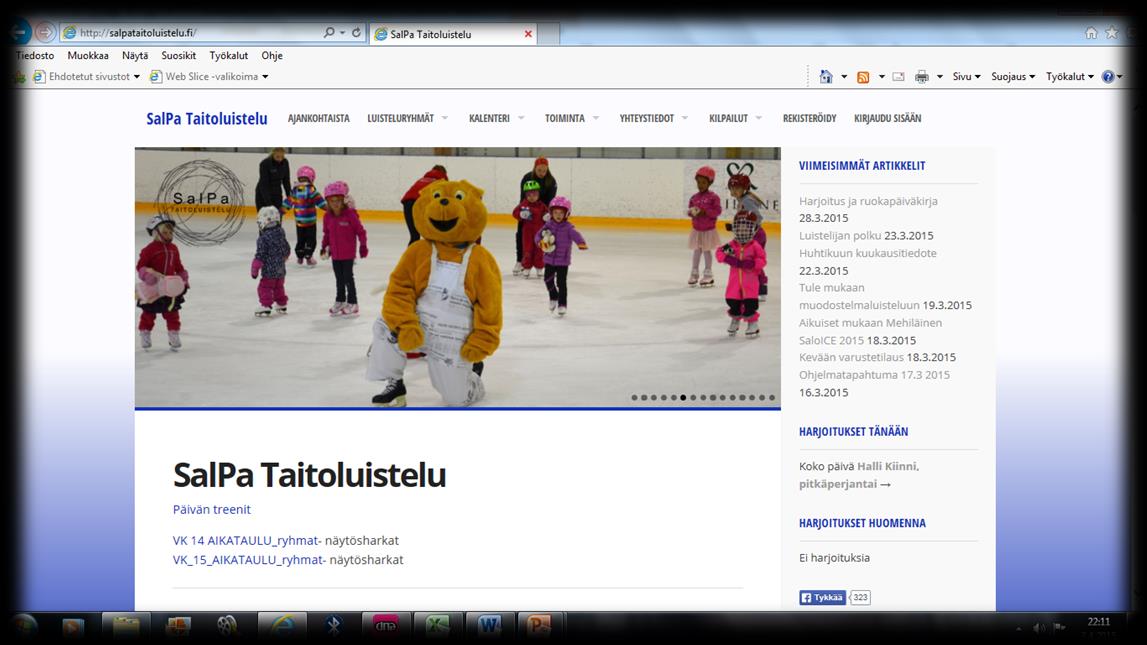Screen dimensions: 1147x645
Task: Expand the KALENTERI navigation menu
Action: pyautogui.click(x=497, y=118)
